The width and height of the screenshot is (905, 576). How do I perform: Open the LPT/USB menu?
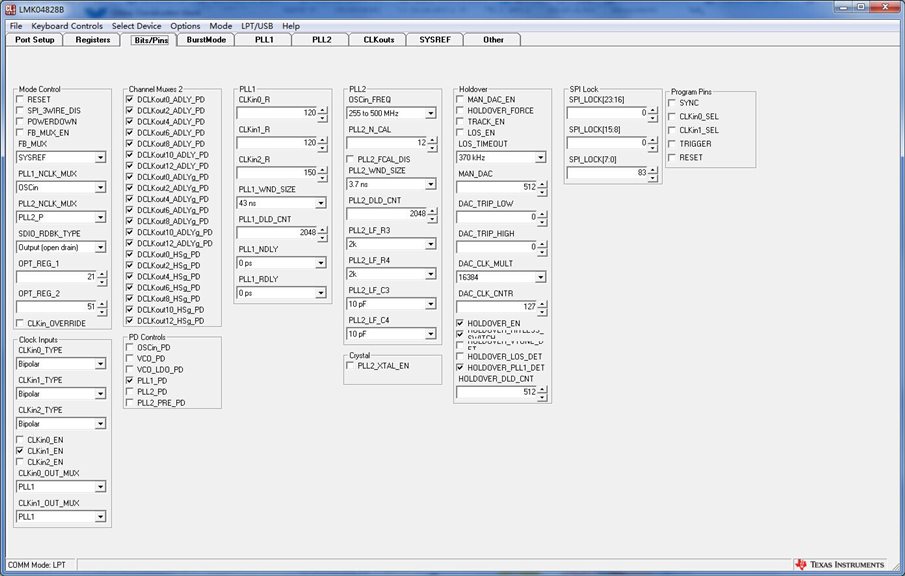click(257, 26)
